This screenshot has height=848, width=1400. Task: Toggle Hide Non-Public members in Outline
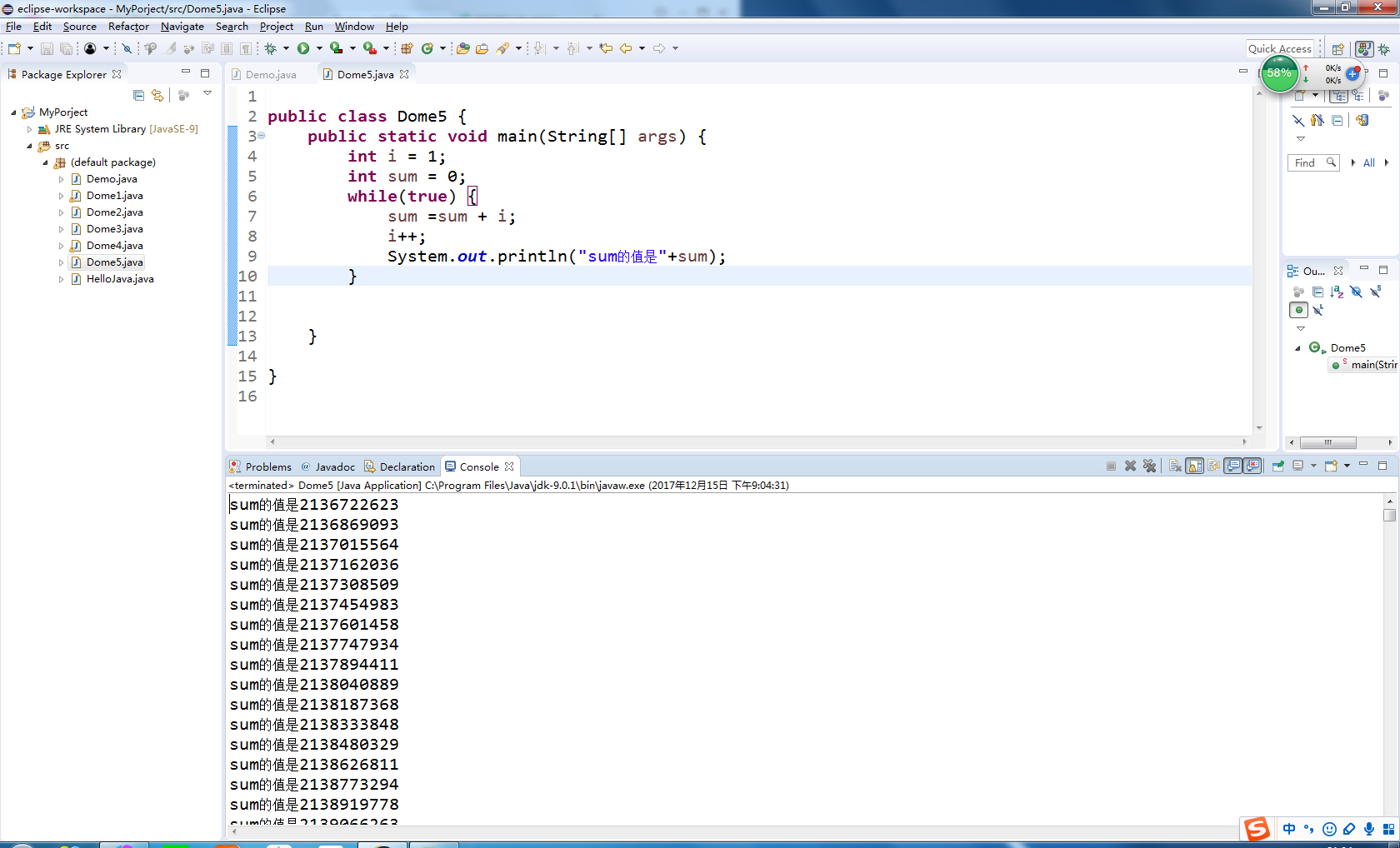pos(1298,310)
